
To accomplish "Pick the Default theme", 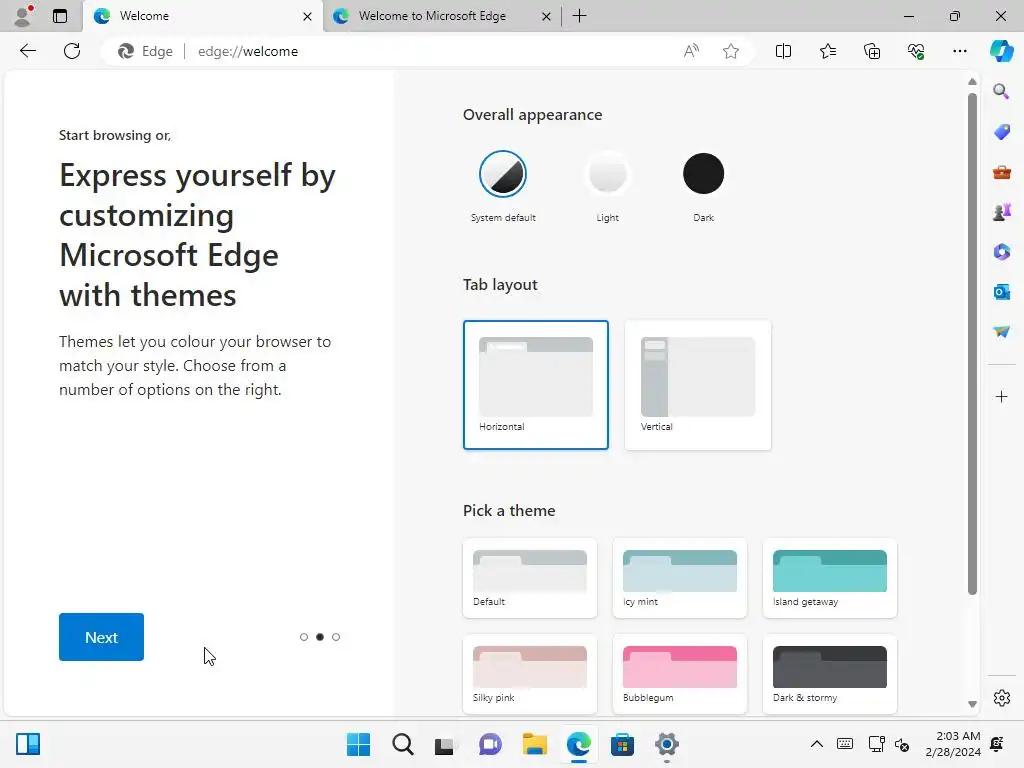I will tap(530, 578).
